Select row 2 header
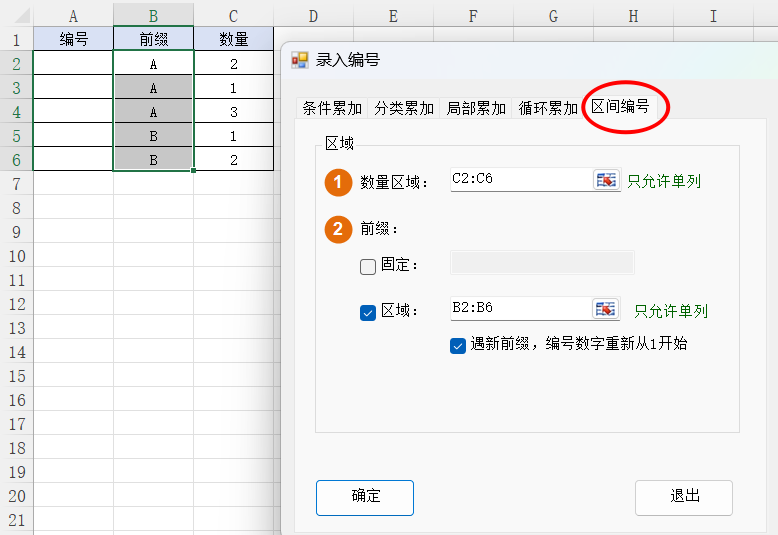This screenshot has width=778, height=535. pos(16,64)
